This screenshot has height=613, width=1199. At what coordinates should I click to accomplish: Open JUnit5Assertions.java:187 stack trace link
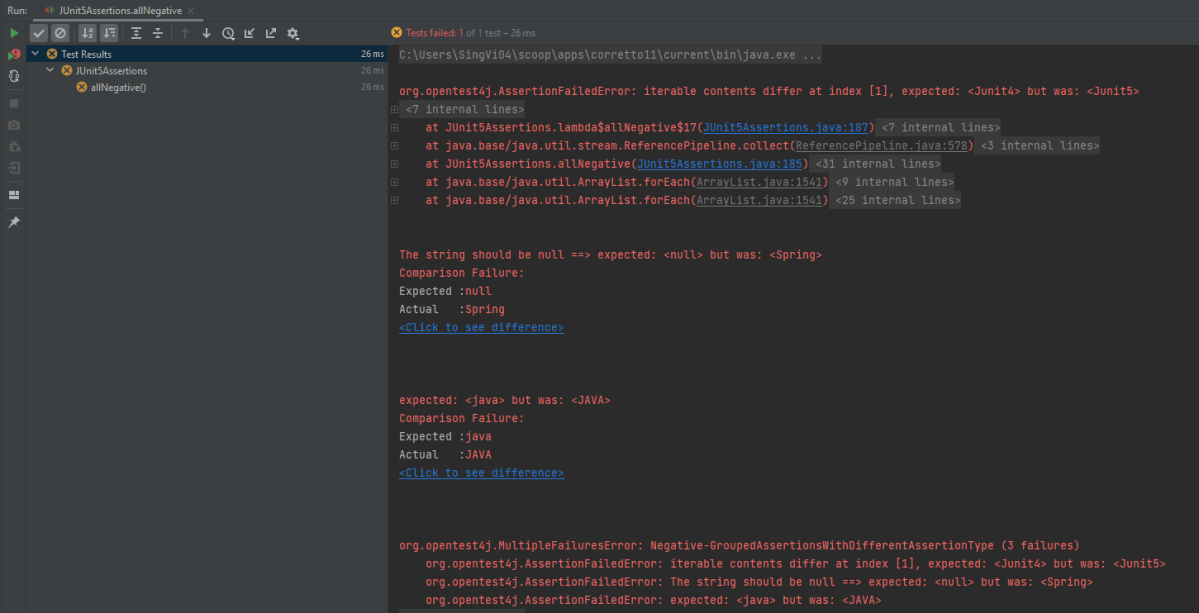[x=788, y=127]
